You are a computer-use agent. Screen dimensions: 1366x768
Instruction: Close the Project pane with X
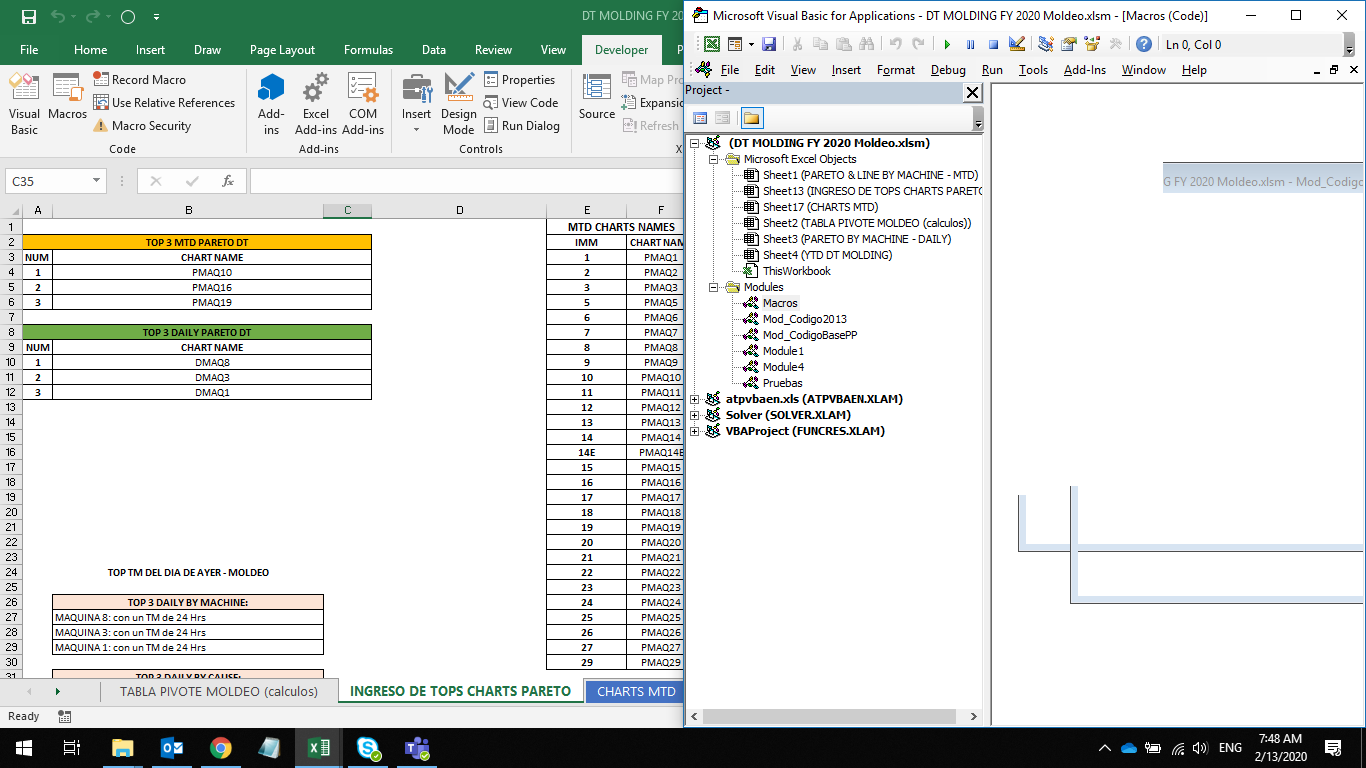(972, 92)
